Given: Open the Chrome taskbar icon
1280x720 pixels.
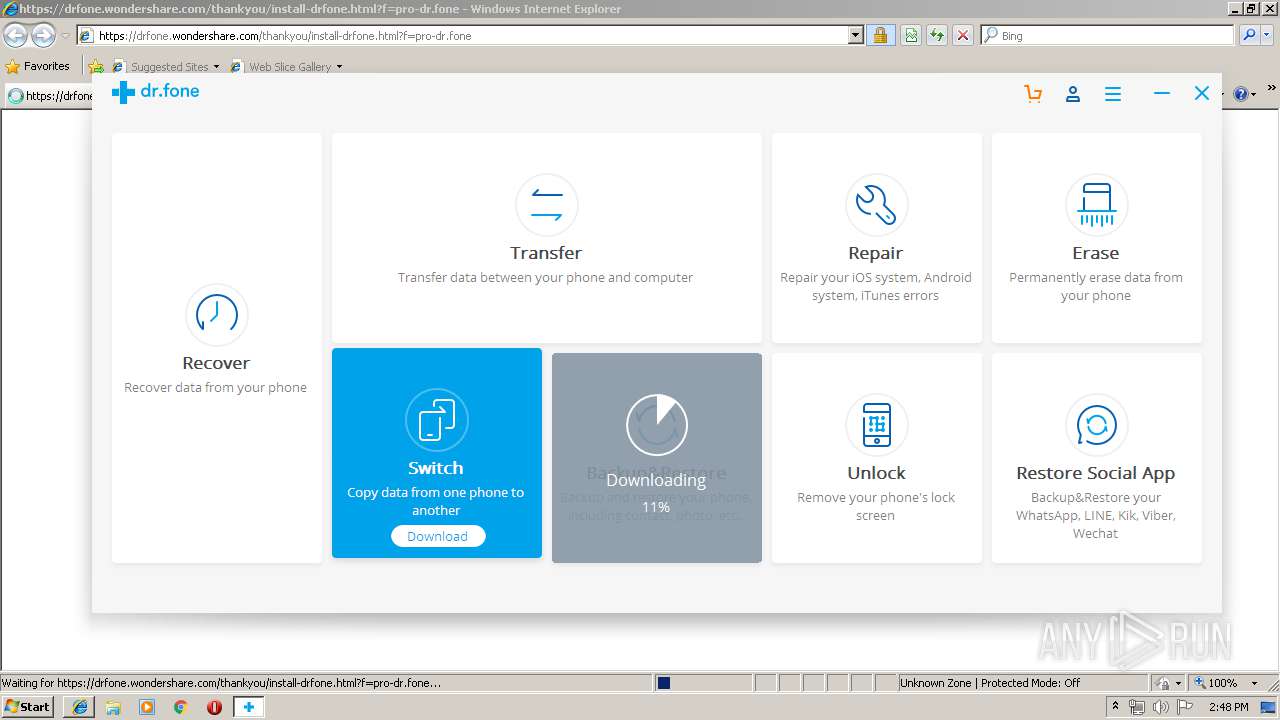Looking at the screenshot, I should [181, 707].
